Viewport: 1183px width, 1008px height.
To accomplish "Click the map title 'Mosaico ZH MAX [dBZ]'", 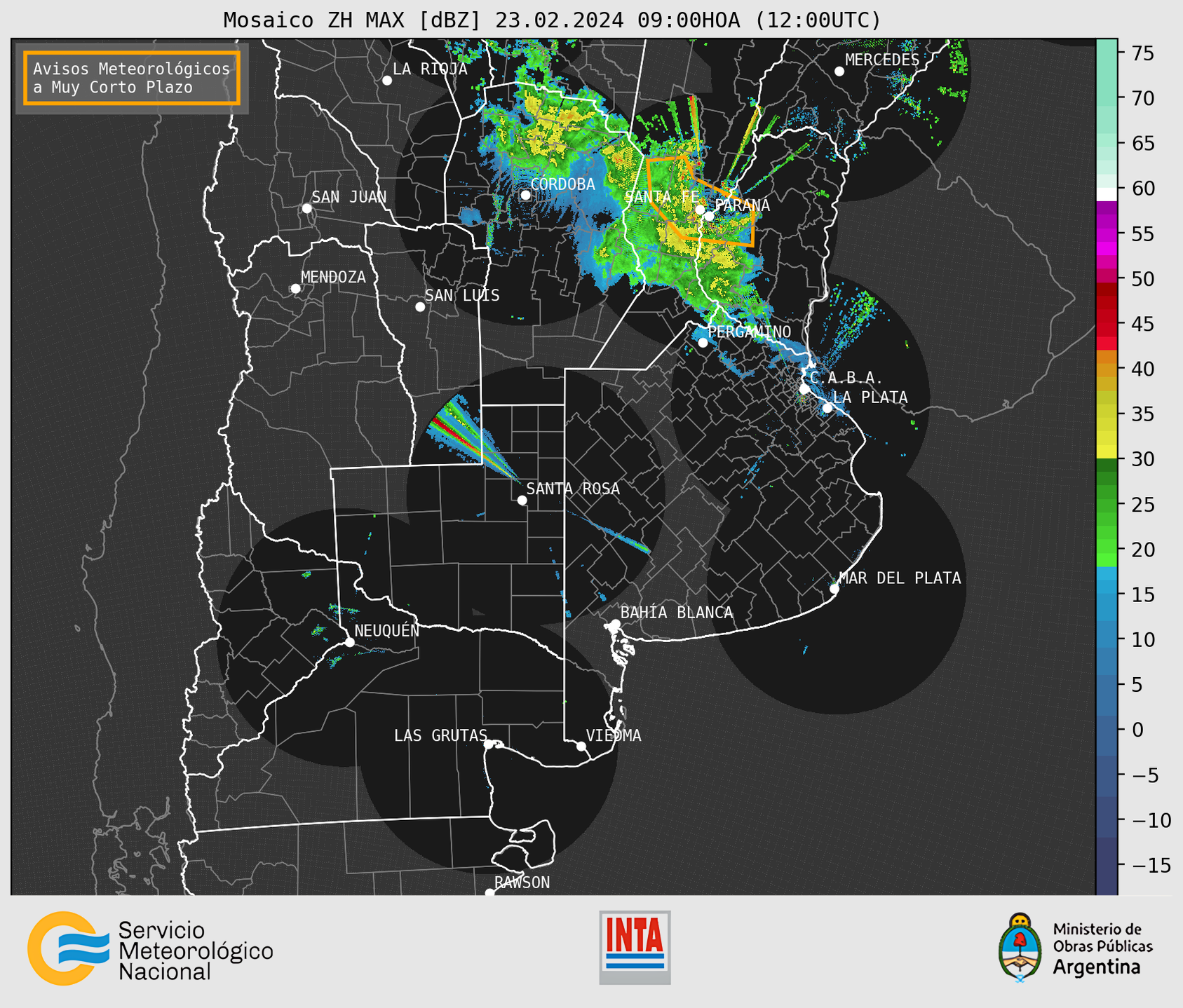I will [x=353, y=20].
